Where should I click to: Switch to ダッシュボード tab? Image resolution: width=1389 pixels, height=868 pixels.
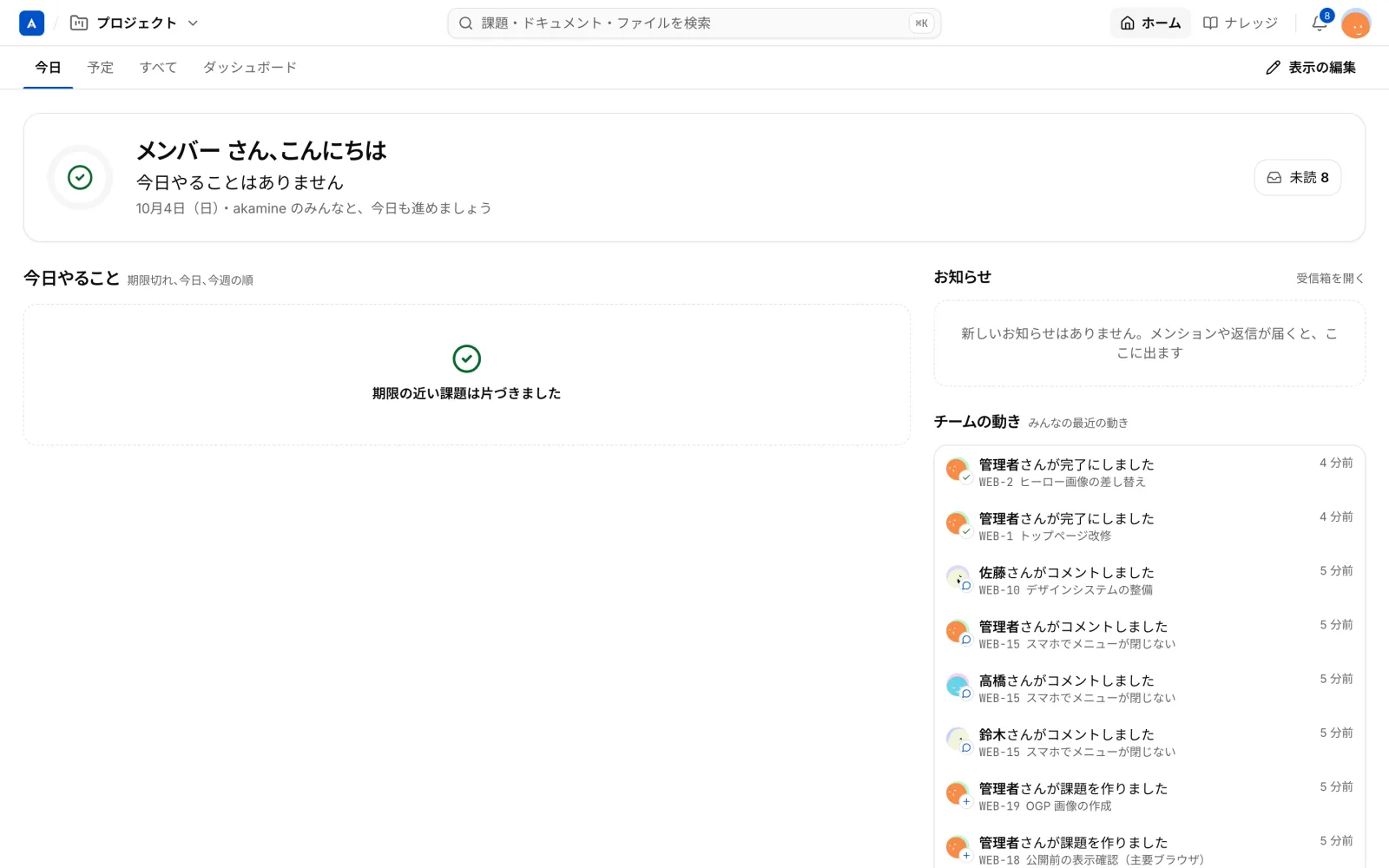(250, 67)
